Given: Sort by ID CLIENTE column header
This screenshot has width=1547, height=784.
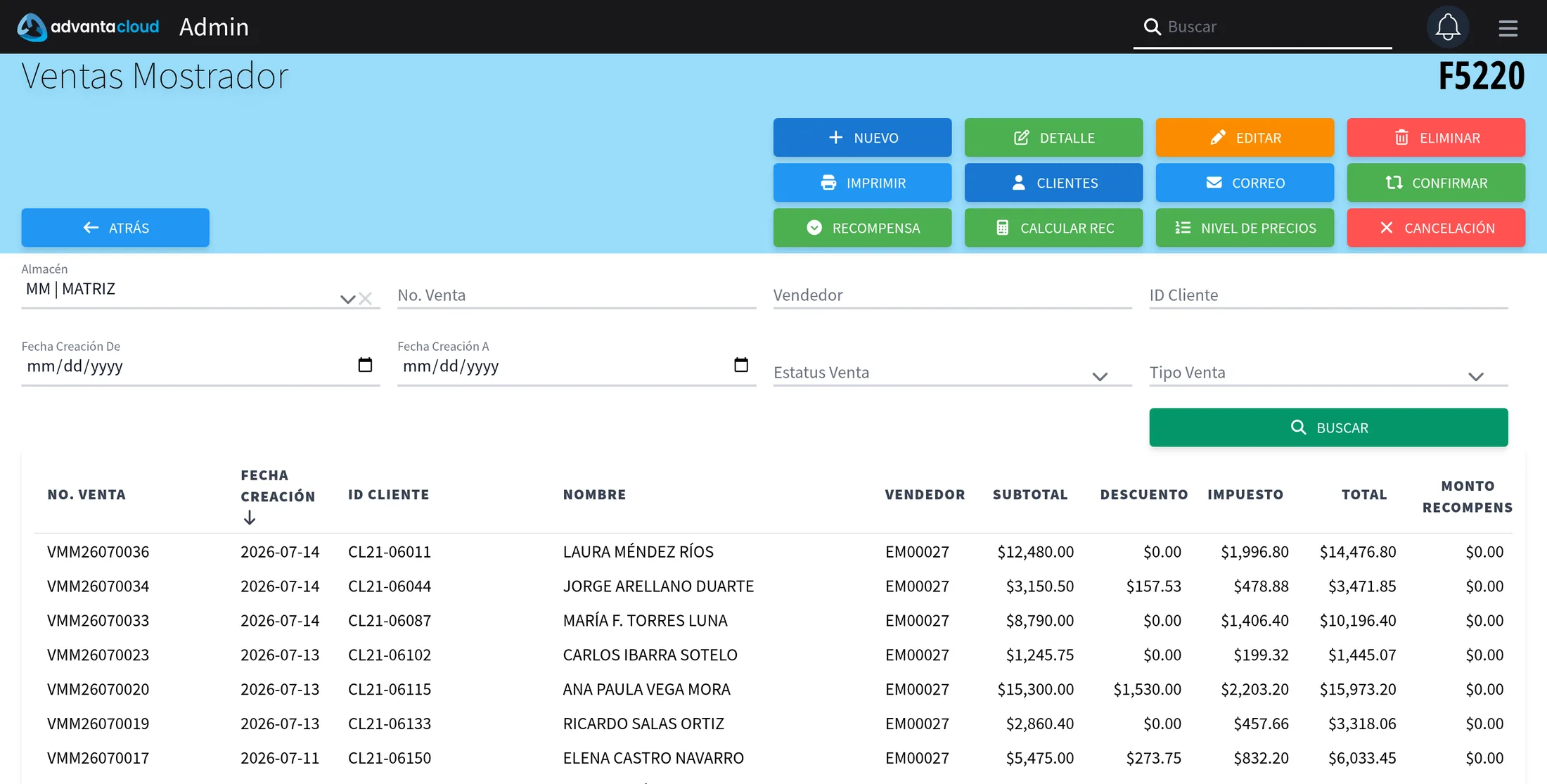Looking at the screenshot, I should tap(388, 495).
